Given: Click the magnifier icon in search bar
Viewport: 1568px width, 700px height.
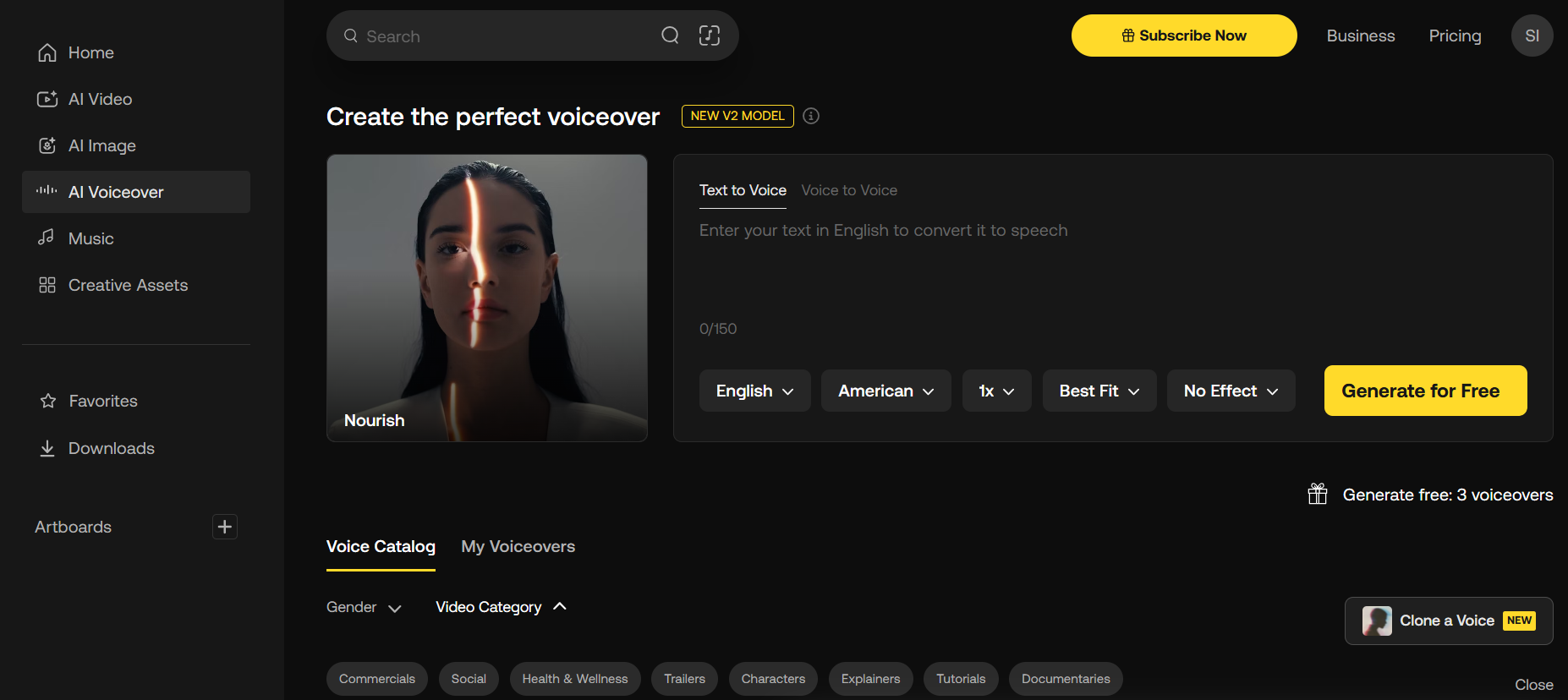Looking at the screenshot, I should tap(670, 36).
